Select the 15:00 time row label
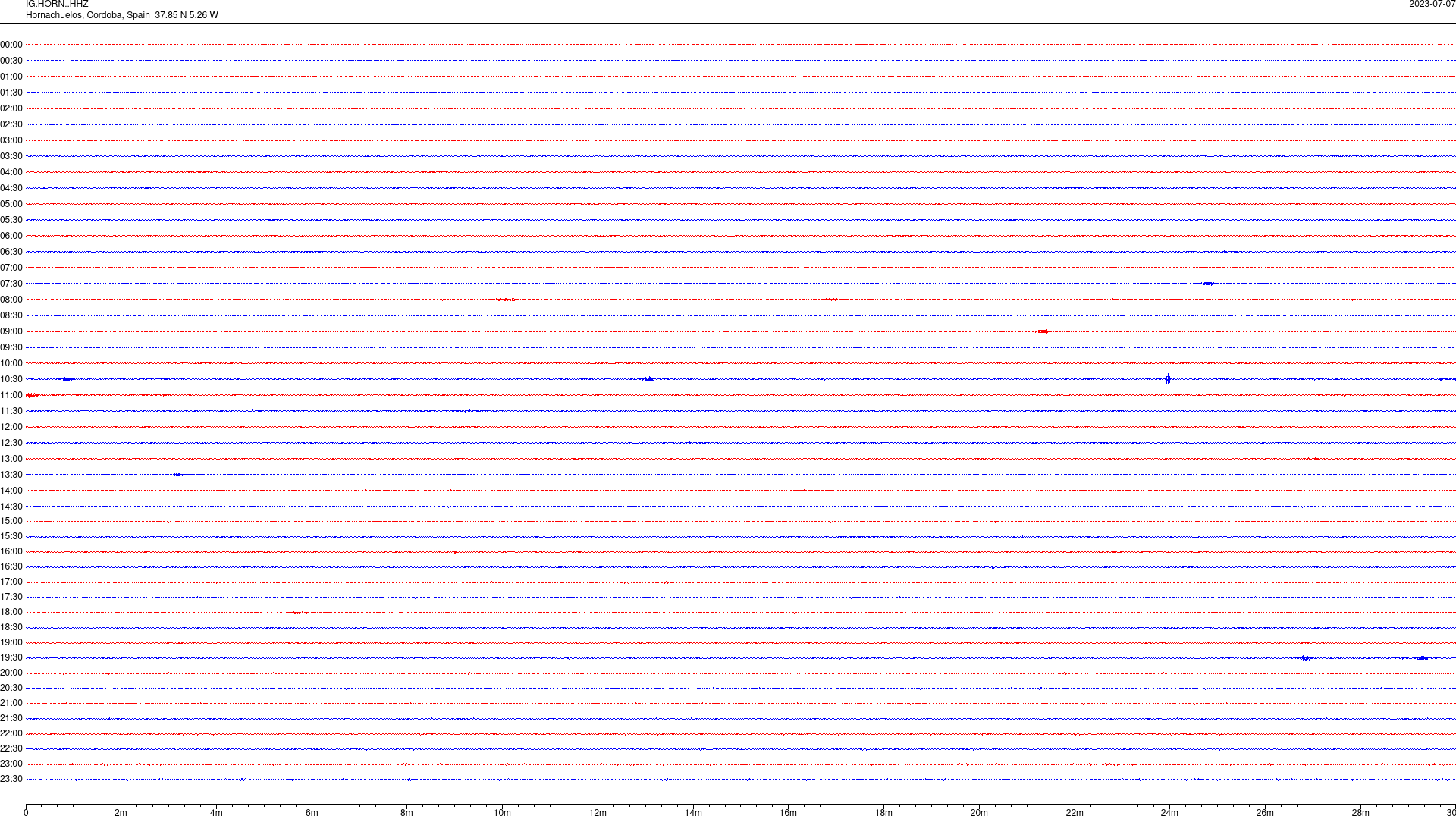Screen dimensions: 1456x819 click(x=11, y=521)
